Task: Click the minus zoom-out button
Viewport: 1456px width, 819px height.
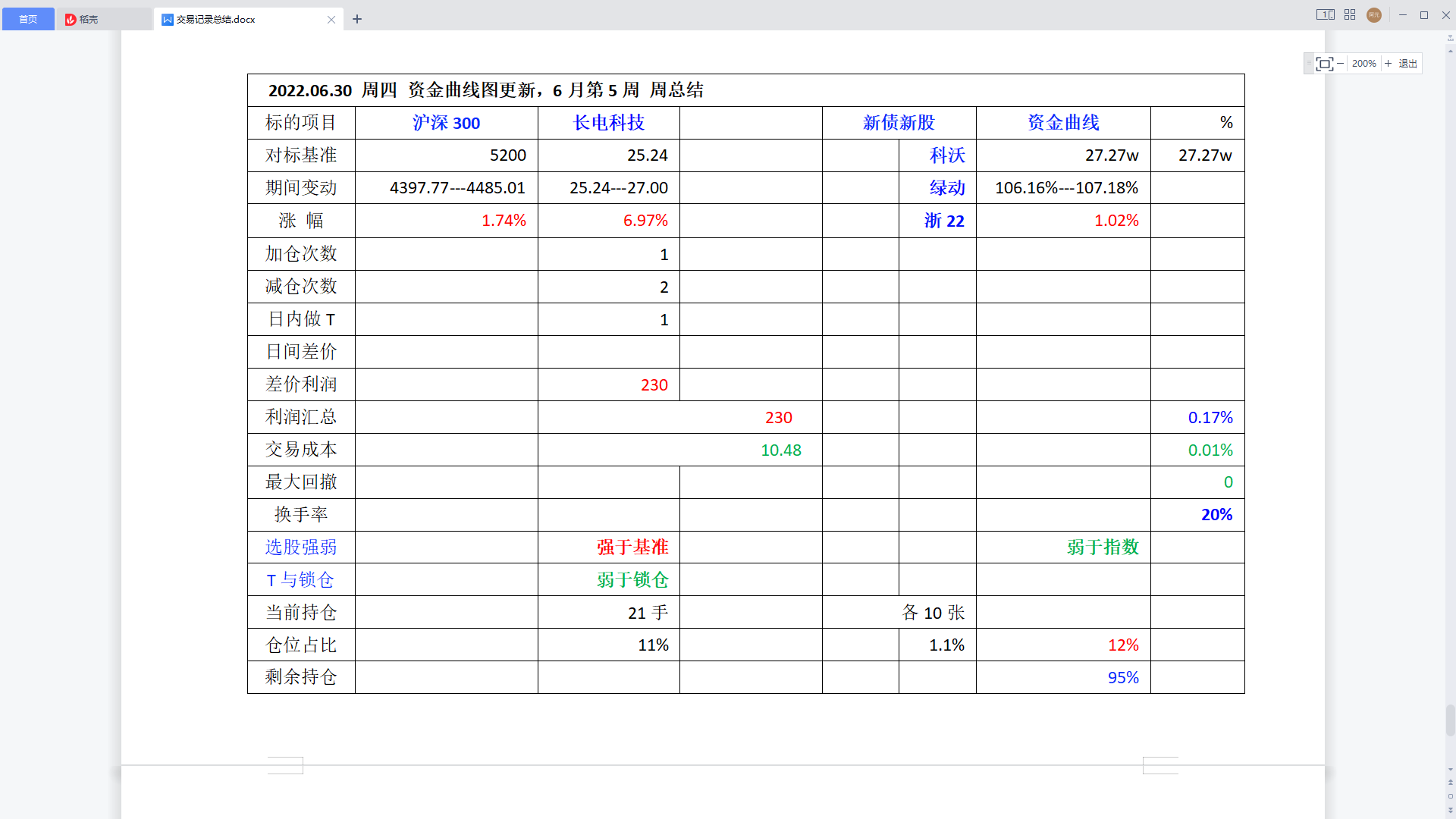Action: coord(1341,64)
